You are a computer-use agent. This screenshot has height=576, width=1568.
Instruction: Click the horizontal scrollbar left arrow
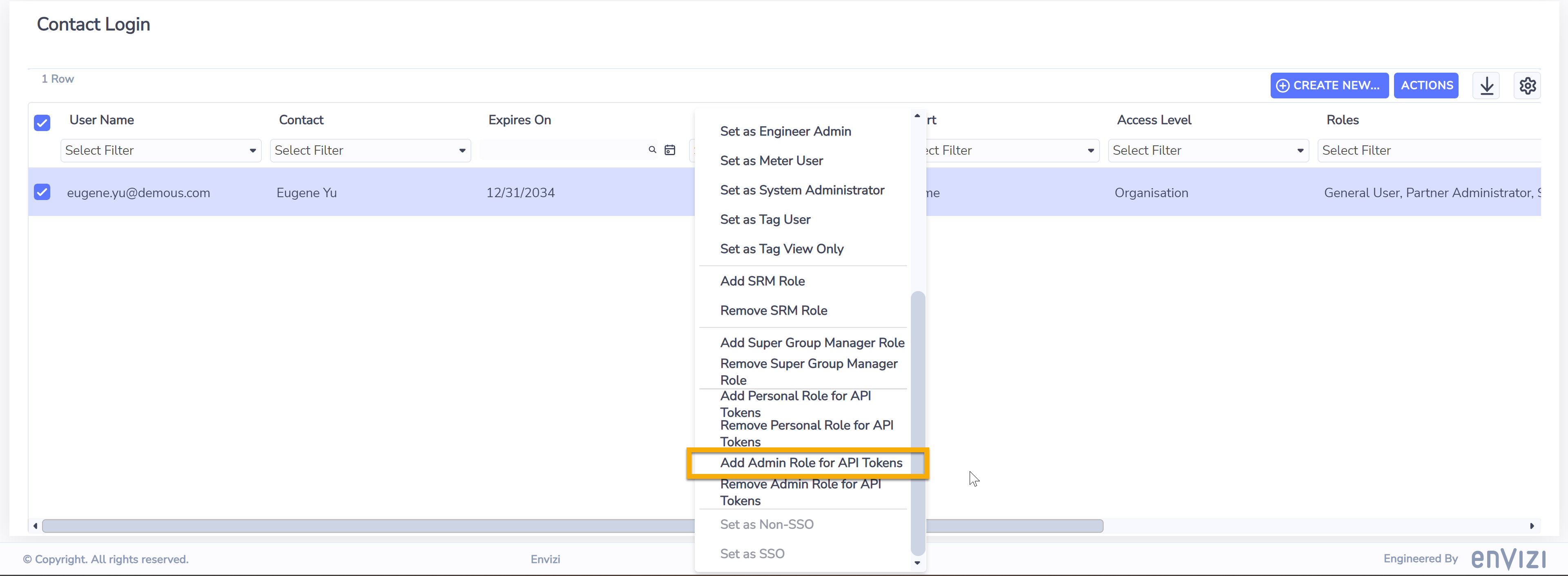[35, 526]
